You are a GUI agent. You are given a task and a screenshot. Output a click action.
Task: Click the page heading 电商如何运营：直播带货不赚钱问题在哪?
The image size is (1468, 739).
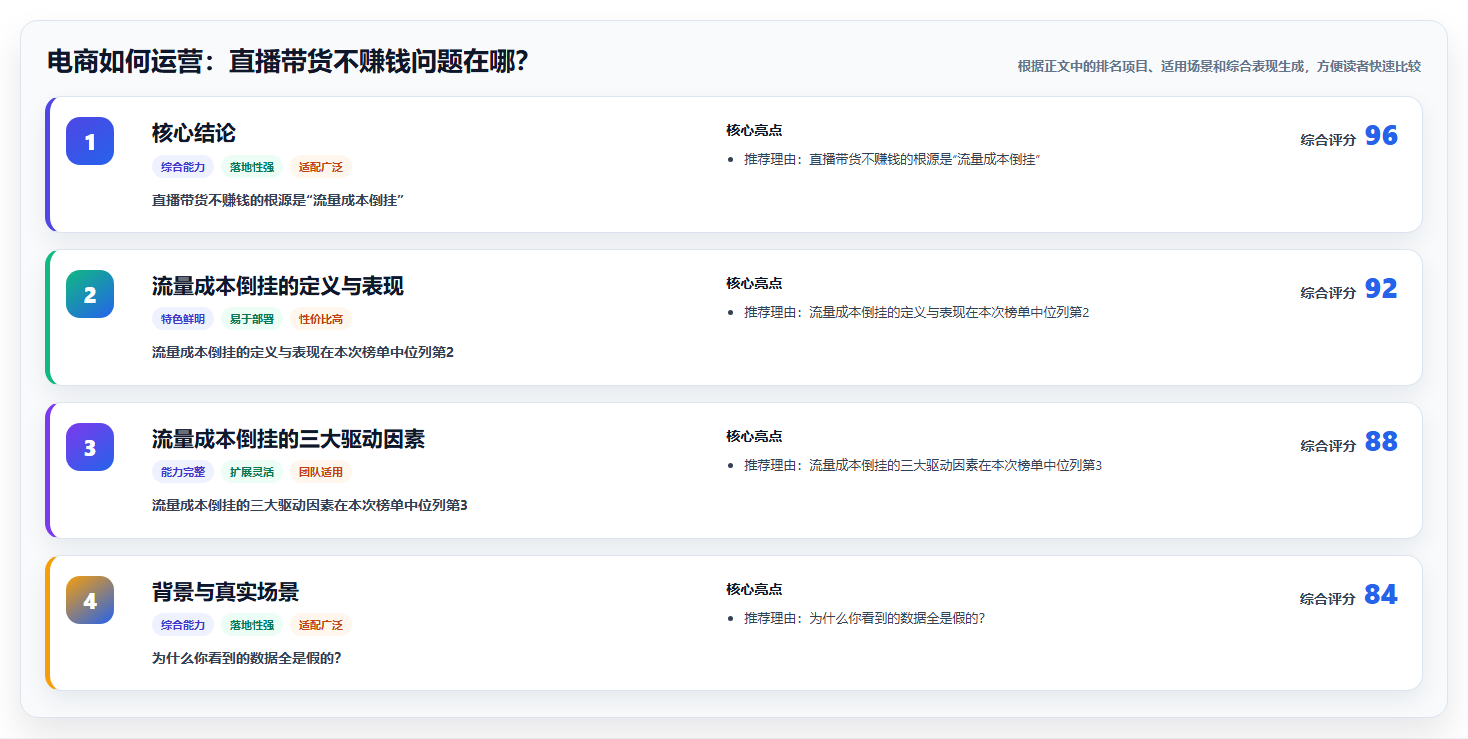tap(288, 62)
